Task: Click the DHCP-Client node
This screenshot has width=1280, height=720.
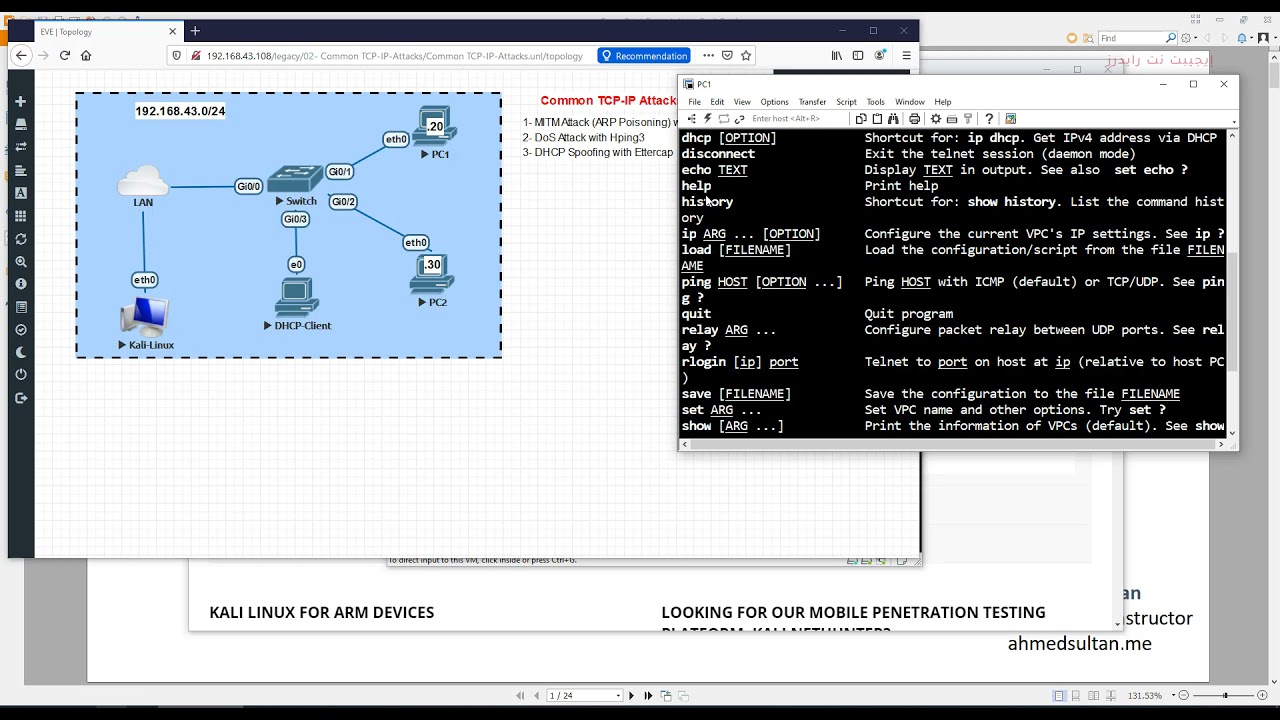Action: click(x=296, y=298)
